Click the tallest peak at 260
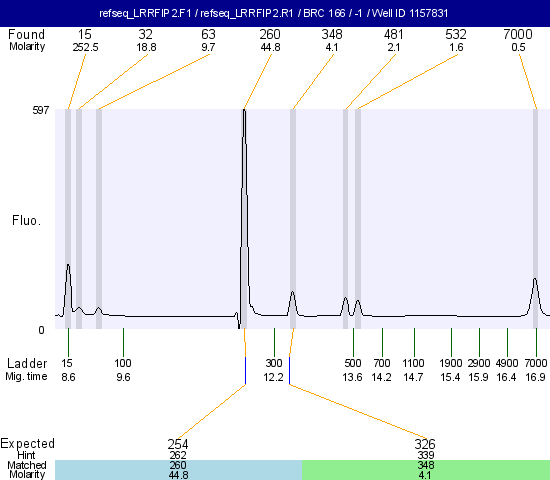Image resolution: width=550 pixels, height=480 pixels. point(244,211)
